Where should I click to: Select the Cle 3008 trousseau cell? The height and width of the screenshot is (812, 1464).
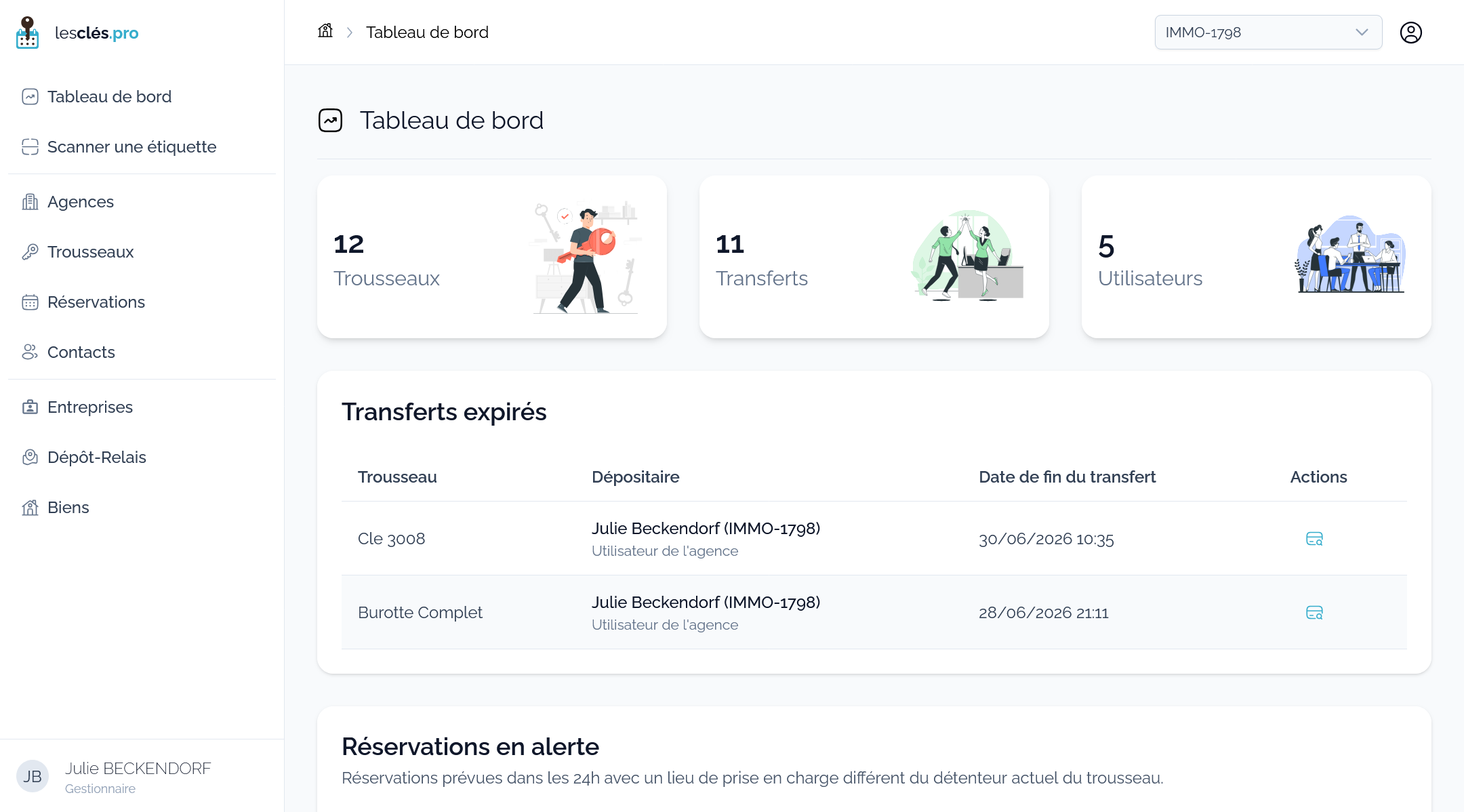tap(391, 539)
